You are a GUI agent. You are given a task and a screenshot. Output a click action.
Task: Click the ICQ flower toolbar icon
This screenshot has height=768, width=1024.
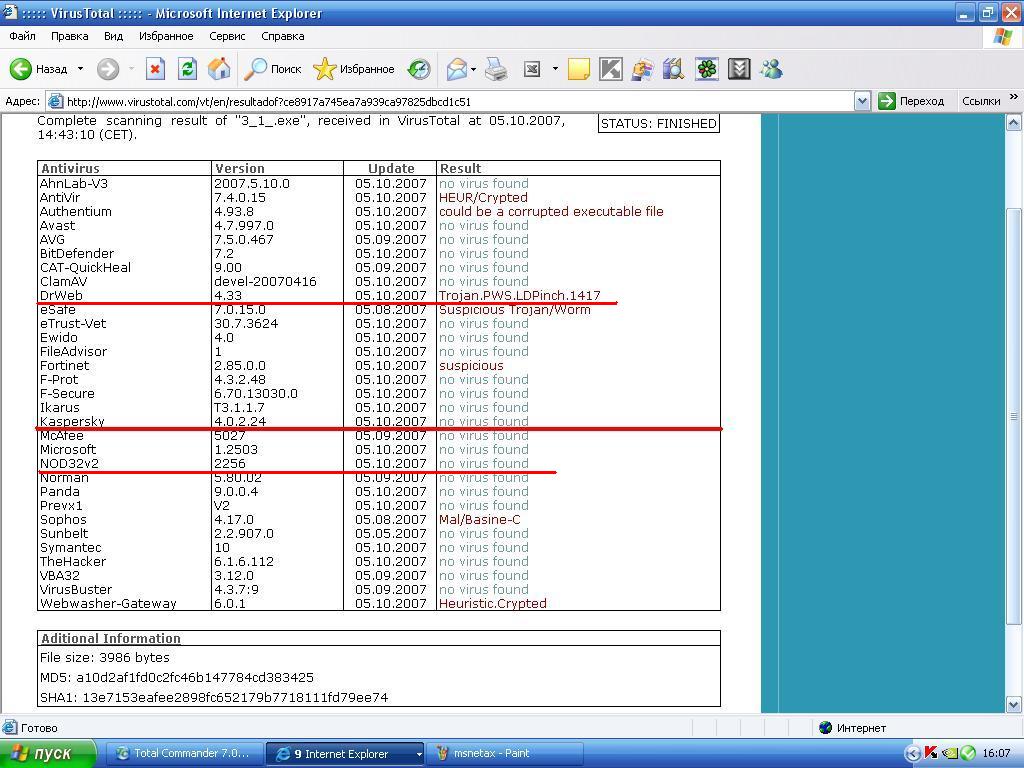(707, 69)
